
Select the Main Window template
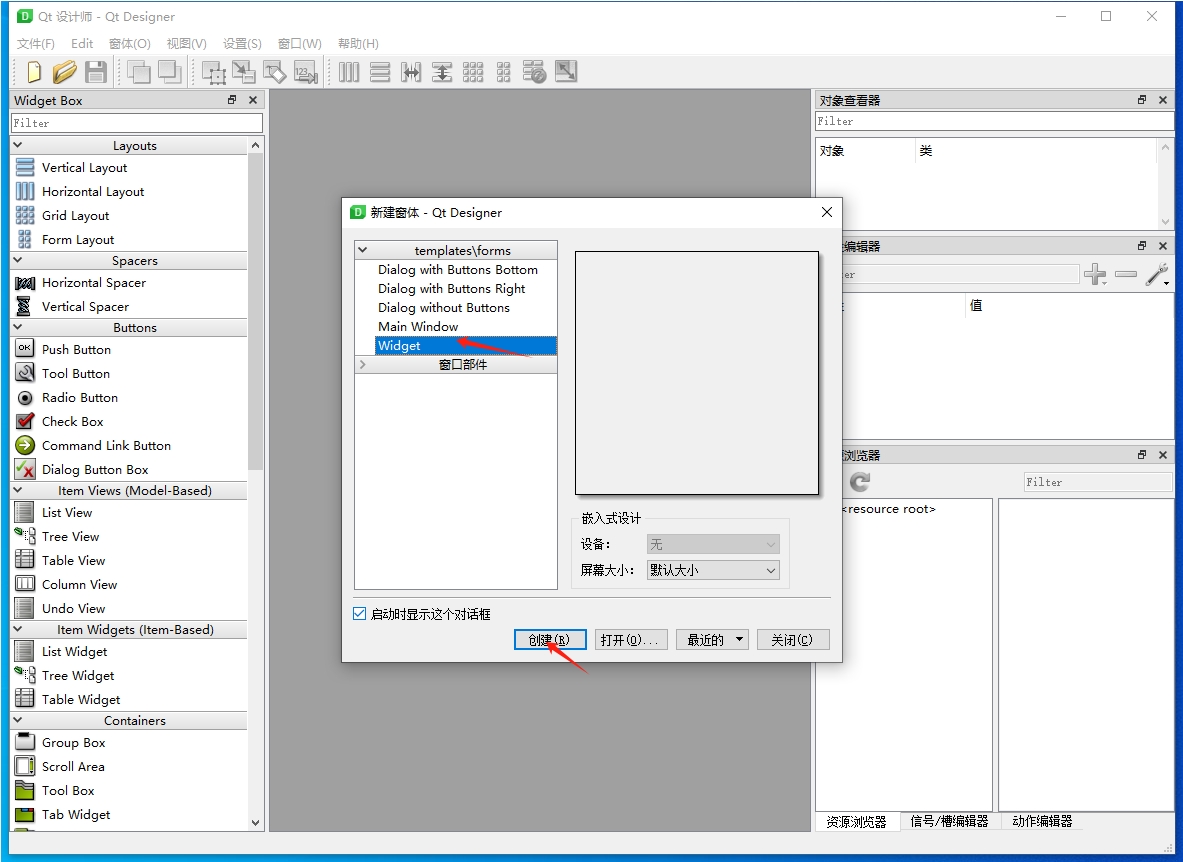418,326
